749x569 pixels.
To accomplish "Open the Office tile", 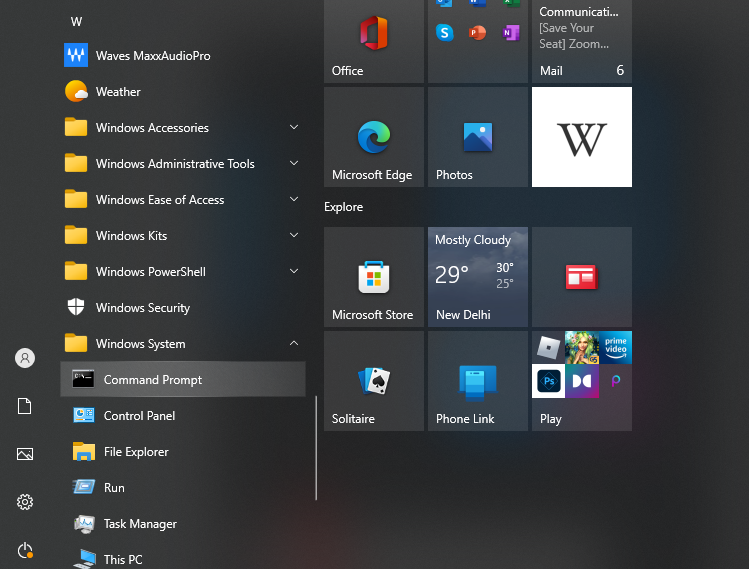I will [374, 40].
